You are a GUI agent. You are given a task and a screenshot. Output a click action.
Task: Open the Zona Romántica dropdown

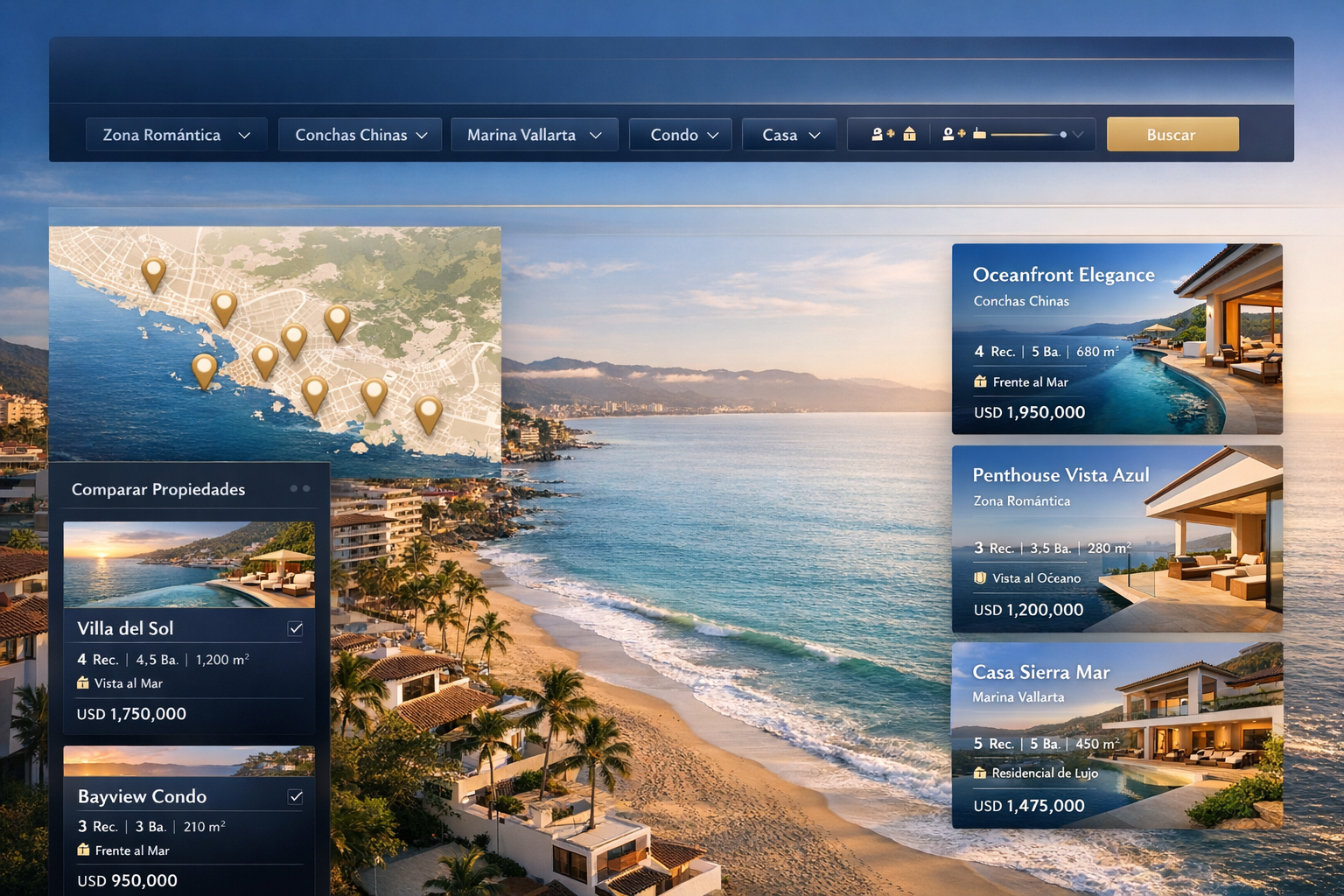click(x=176, y=135)
